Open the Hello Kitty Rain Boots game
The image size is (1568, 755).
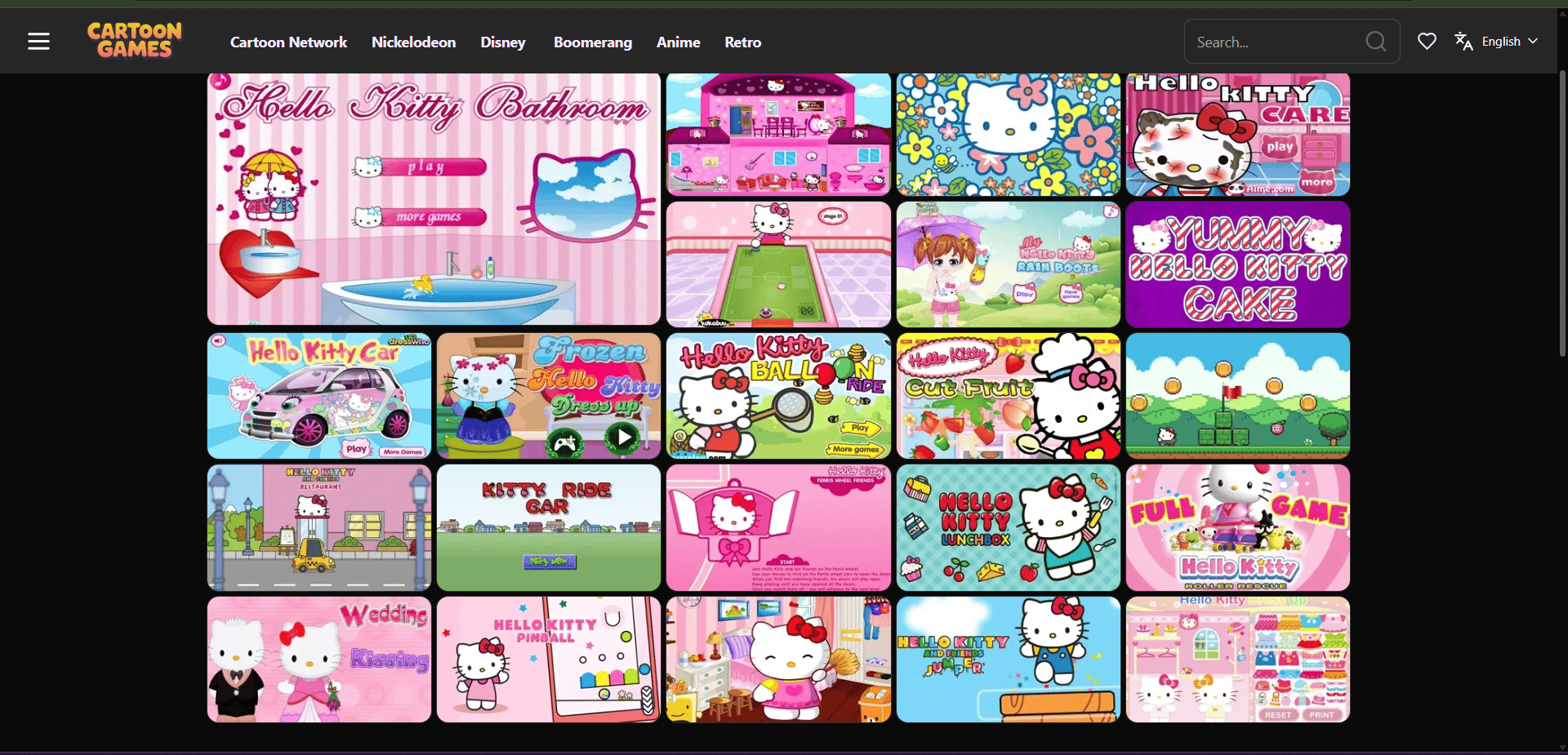(1009, 264)
